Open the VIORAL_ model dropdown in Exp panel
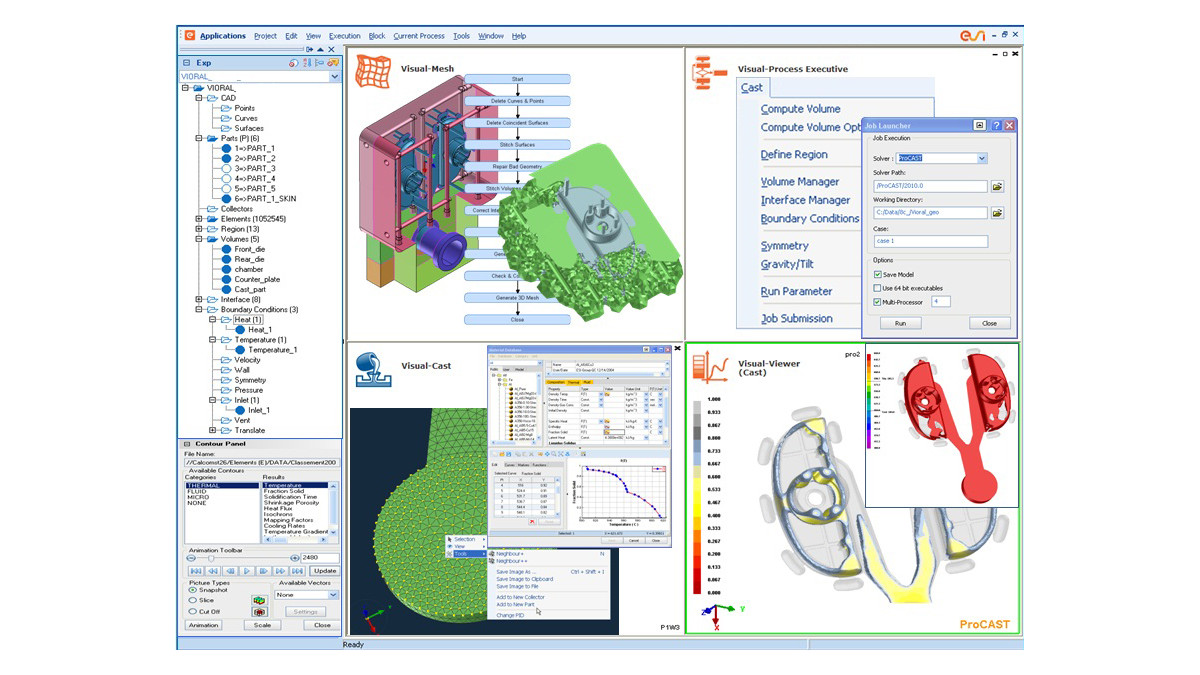Viewport: 1200px width, 675px height. (x=334, y=76)
